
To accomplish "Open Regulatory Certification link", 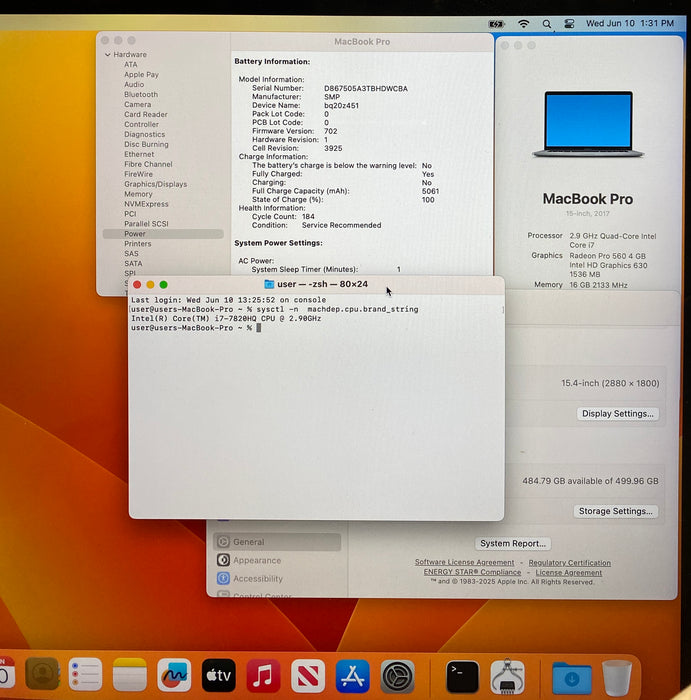I will click(570, 562).
